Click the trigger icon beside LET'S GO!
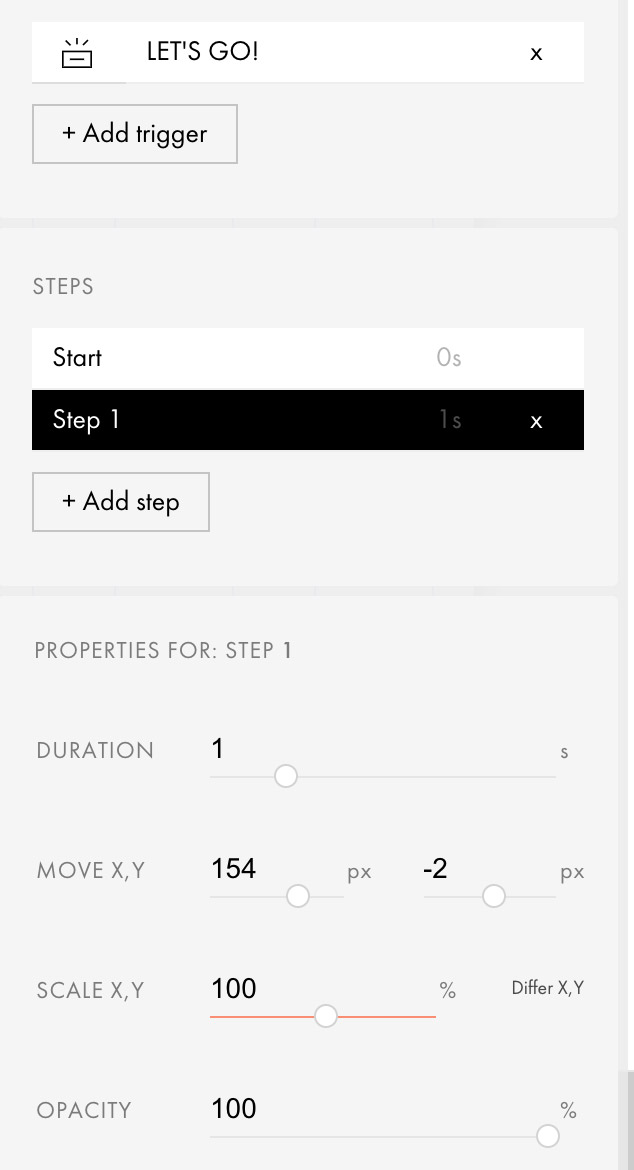Viewport: 634px width, 1170px height. coord(77,53)
